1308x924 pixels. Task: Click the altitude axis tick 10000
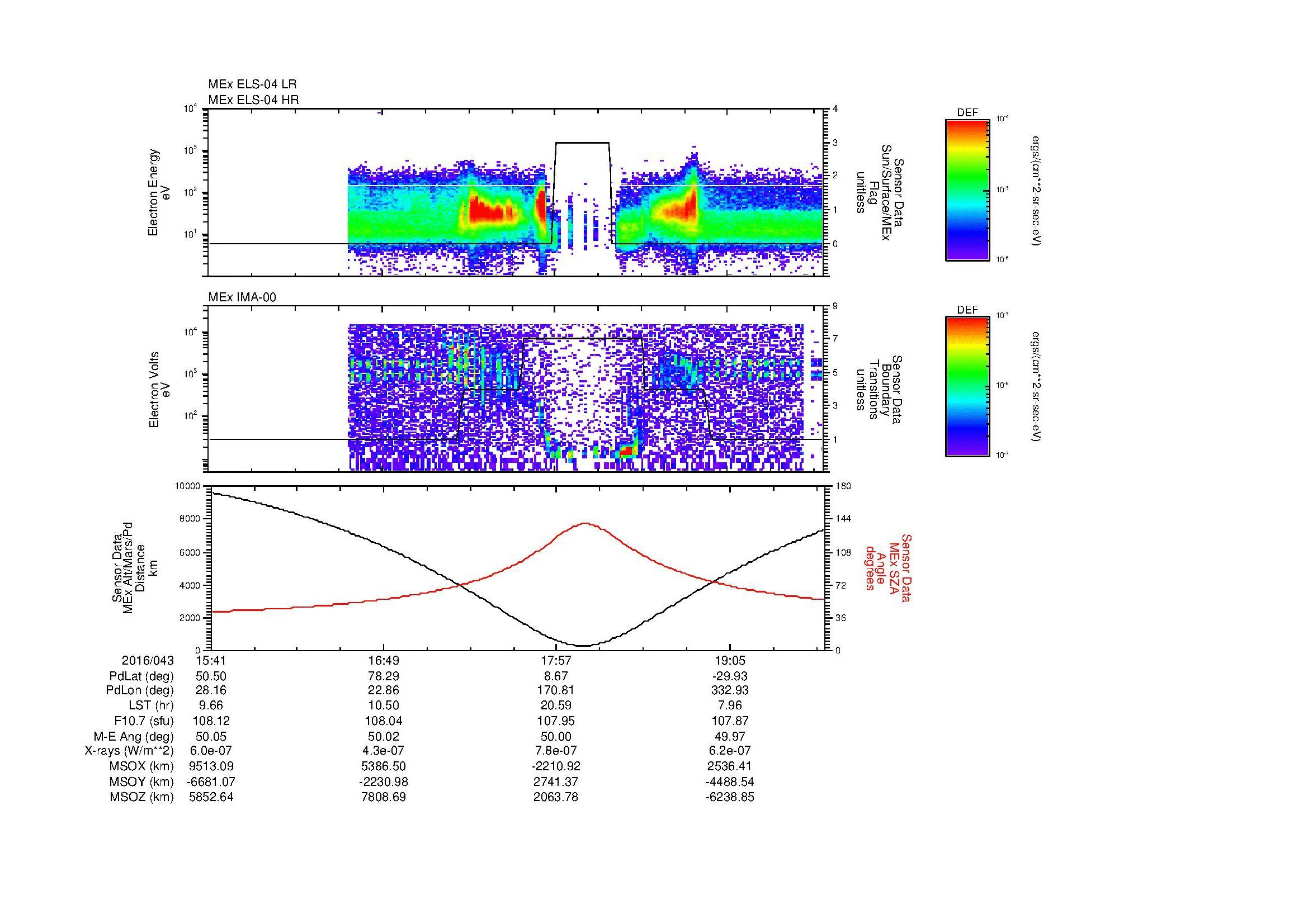(187, 486)
